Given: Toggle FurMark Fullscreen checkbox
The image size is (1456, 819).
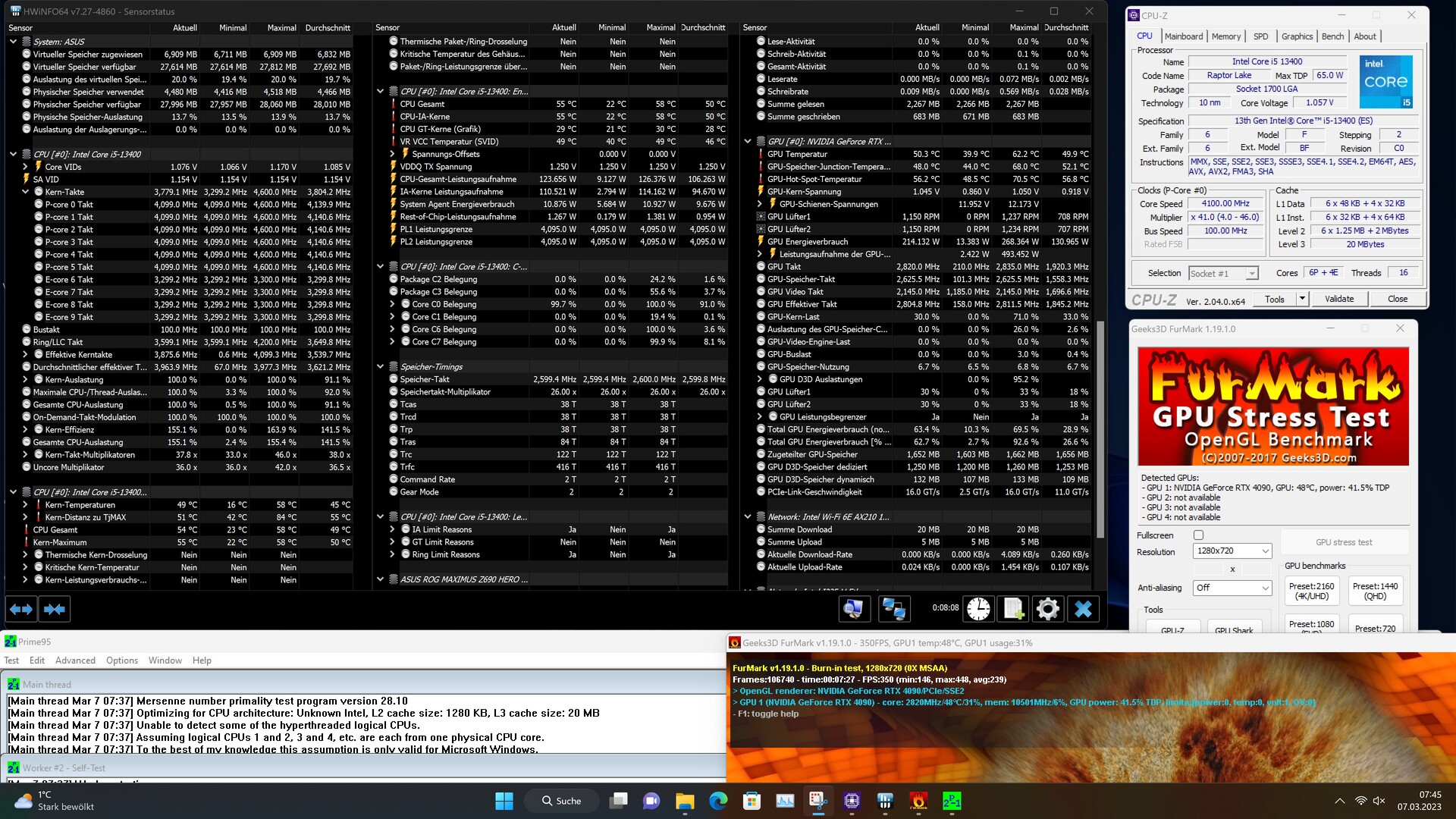Looking at the screenshot, I should [x=1198, y=535].
